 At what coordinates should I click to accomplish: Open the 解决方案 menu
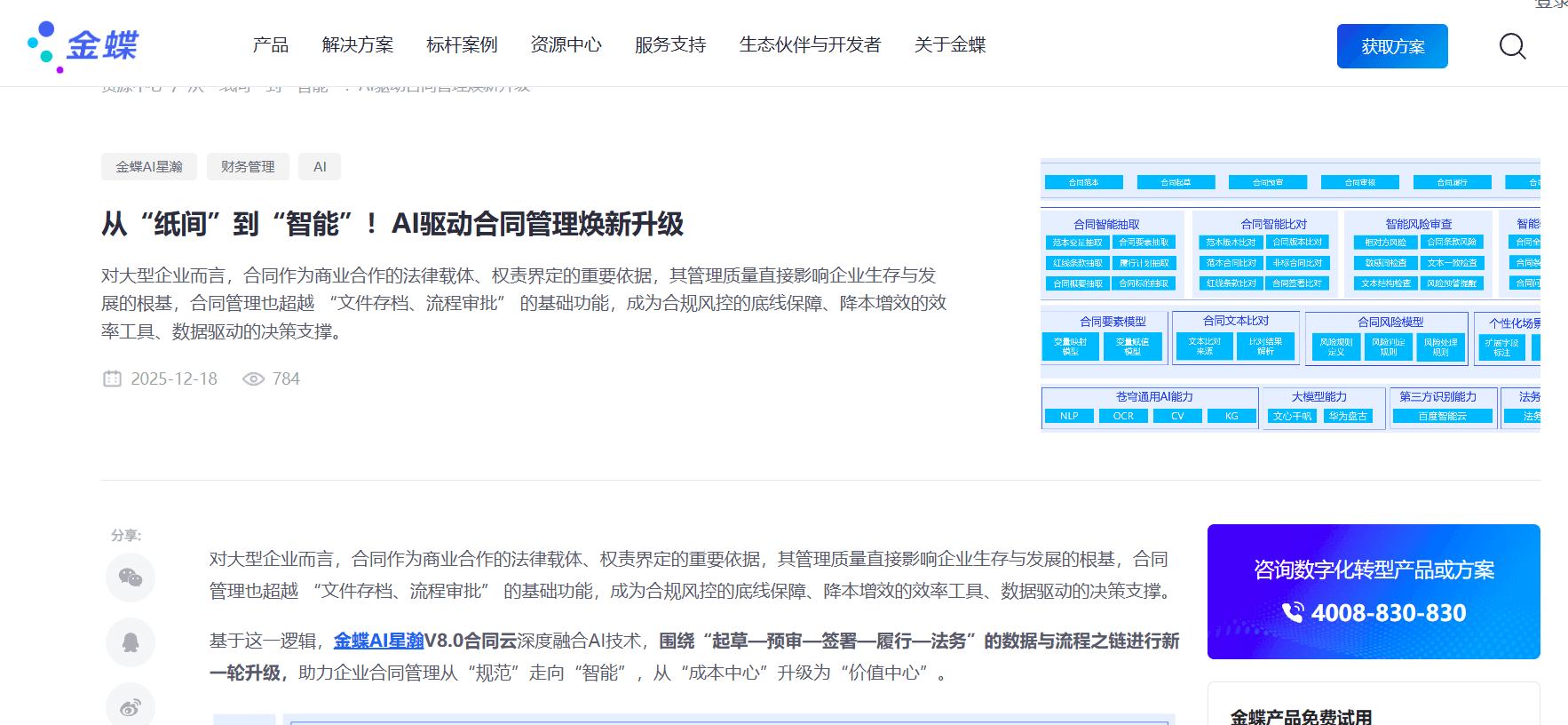(358, 44)
